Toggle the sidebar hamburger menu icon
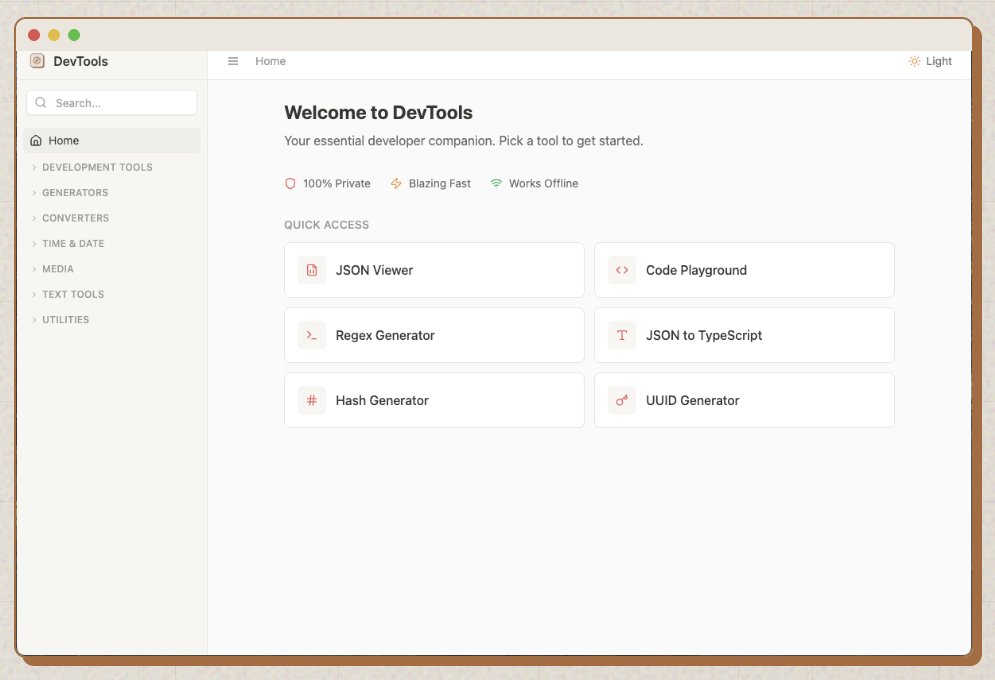The image size is (995, 680). tap(233, 61)
